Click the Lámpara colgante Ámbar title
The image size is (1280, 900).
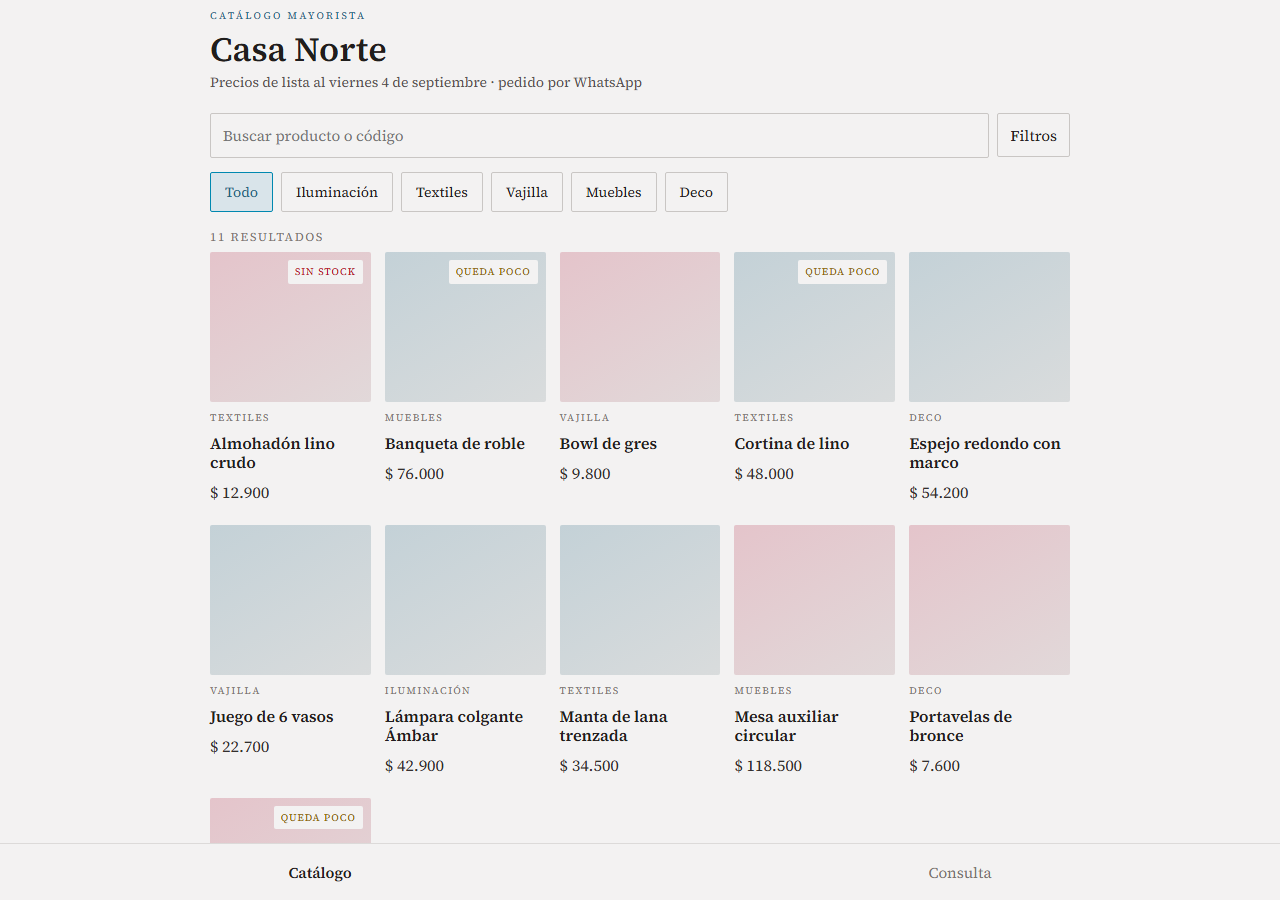pos(454,726)
